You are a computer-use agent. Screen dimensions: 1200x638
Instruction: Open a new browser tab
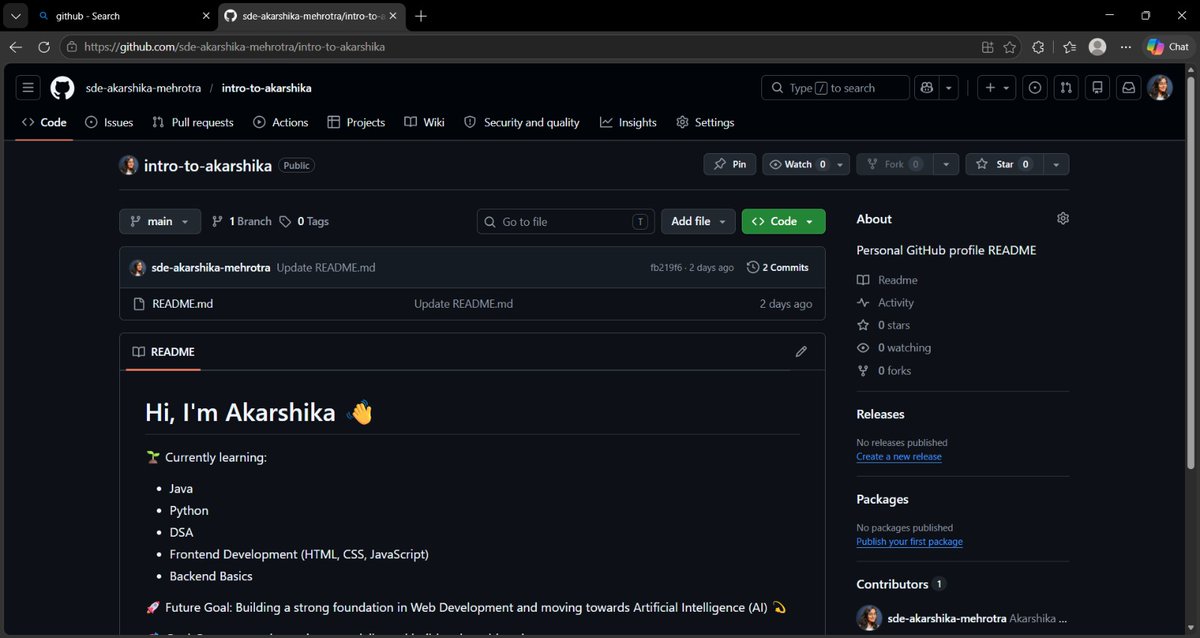tap(421, 16)
